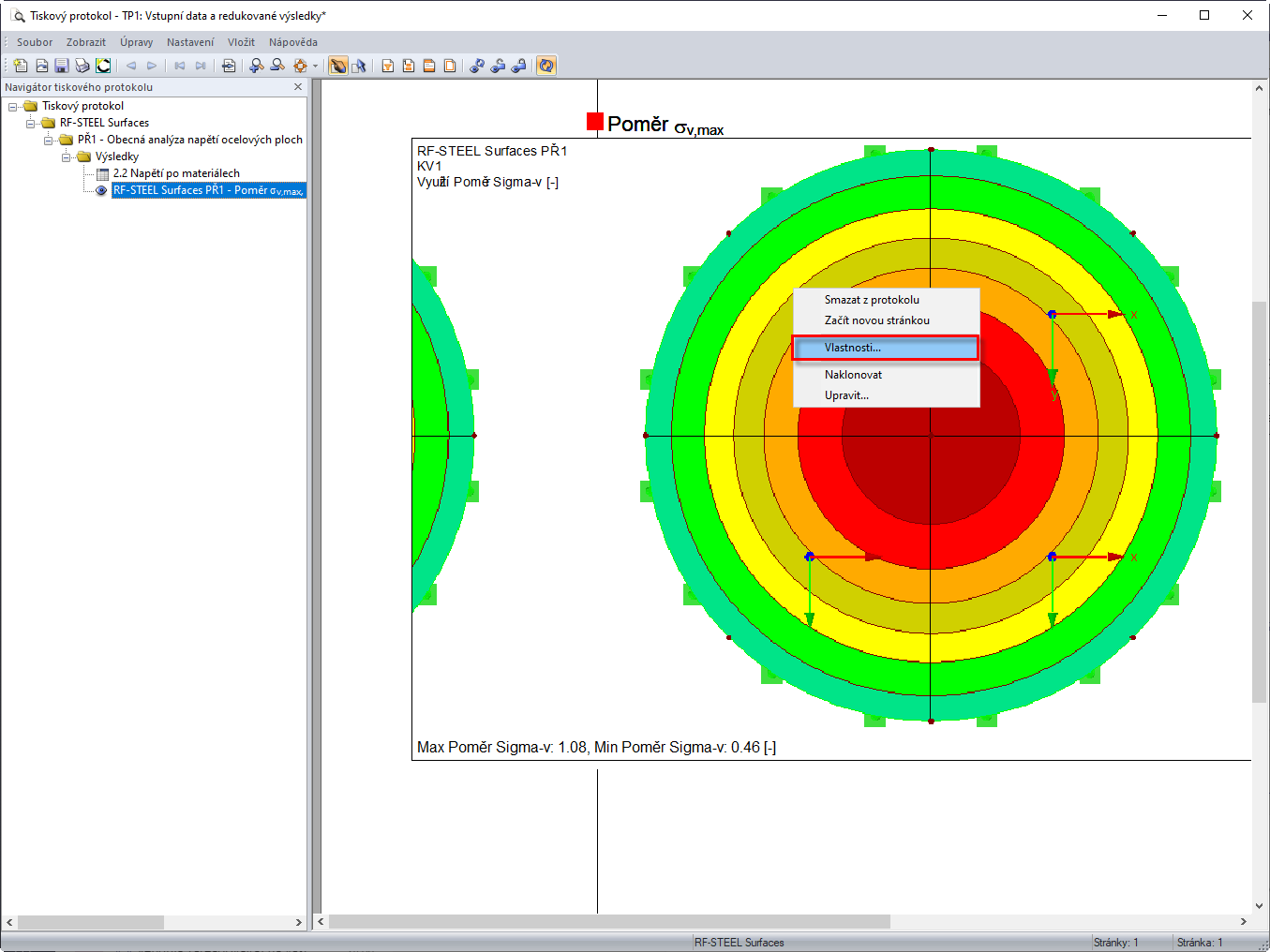The height and width of the screenshot is (952, 1270).
Task: Click the next page arrow icon
Action: pos(152,66)
